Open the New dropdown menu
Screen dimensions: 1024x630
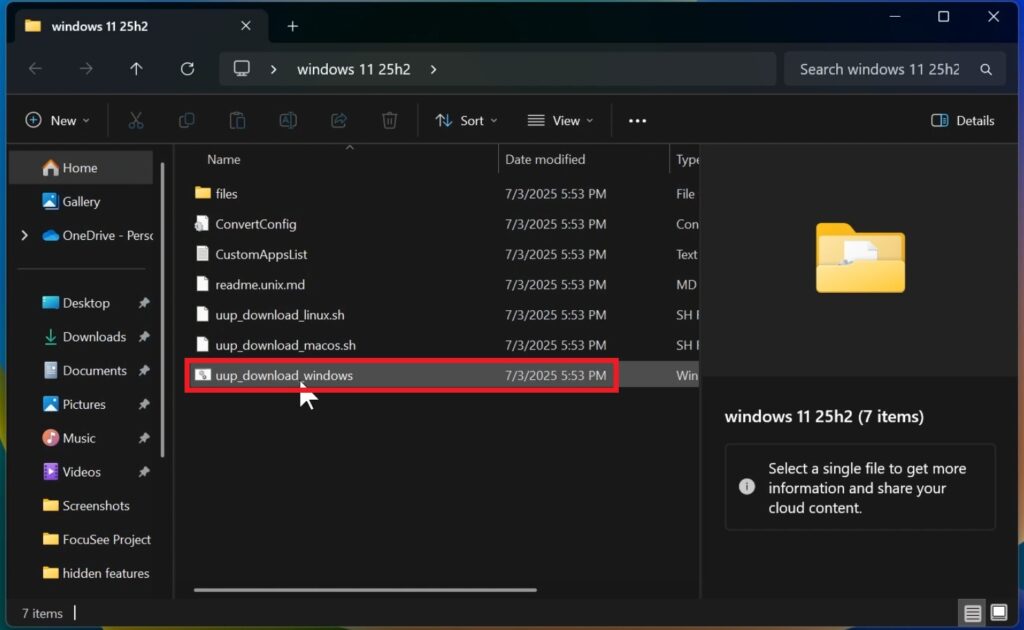tap(57, 120)
